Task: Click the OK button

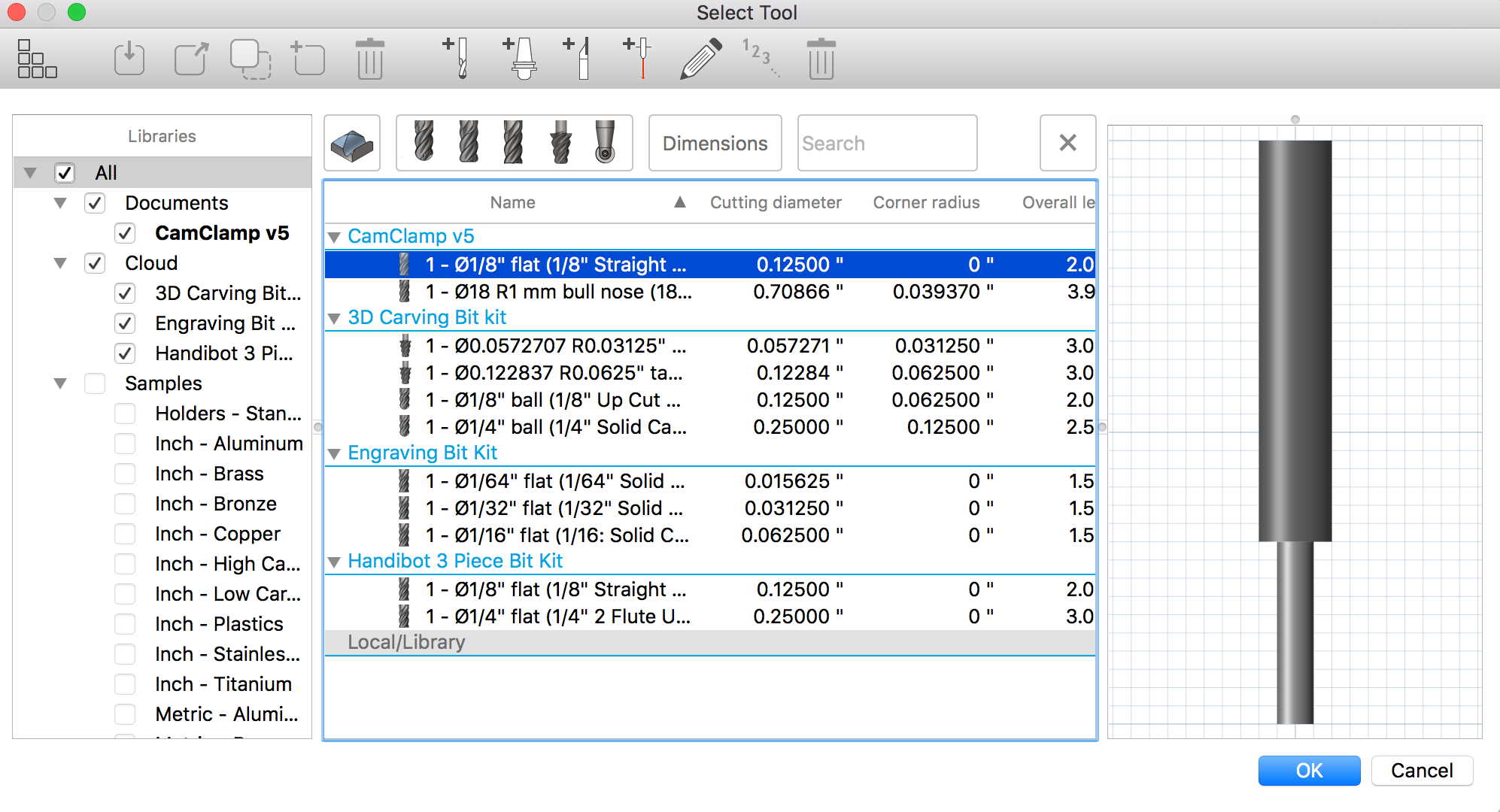Action: (x=1308, y=771)
